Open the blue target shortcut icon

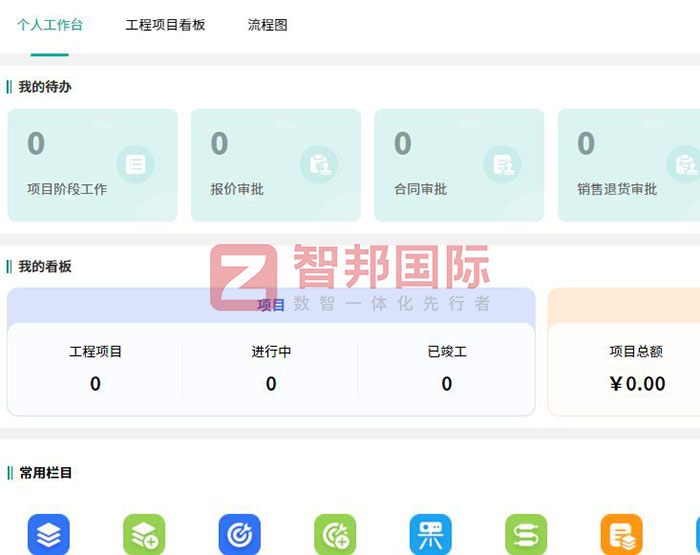(x=239, y=535)
